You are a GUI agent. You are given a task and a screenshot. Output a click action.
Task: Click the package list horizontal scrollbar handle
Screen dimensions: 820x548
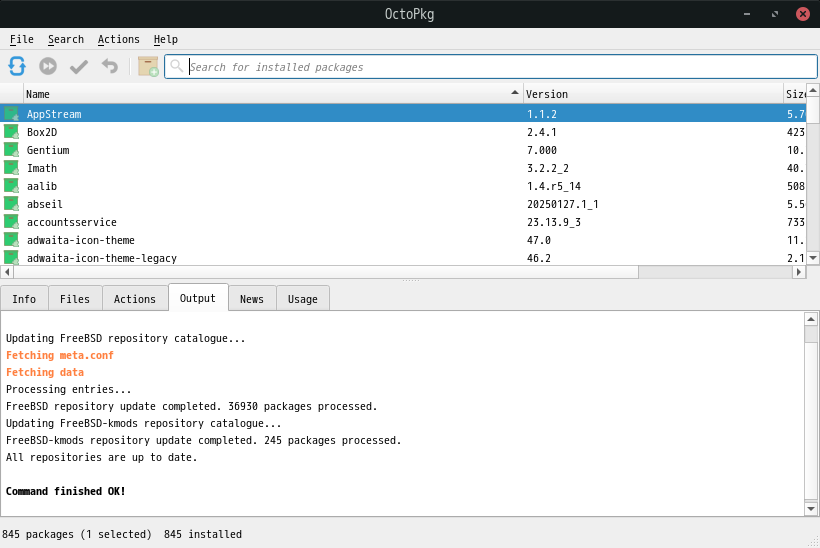(x=326, y=272)
